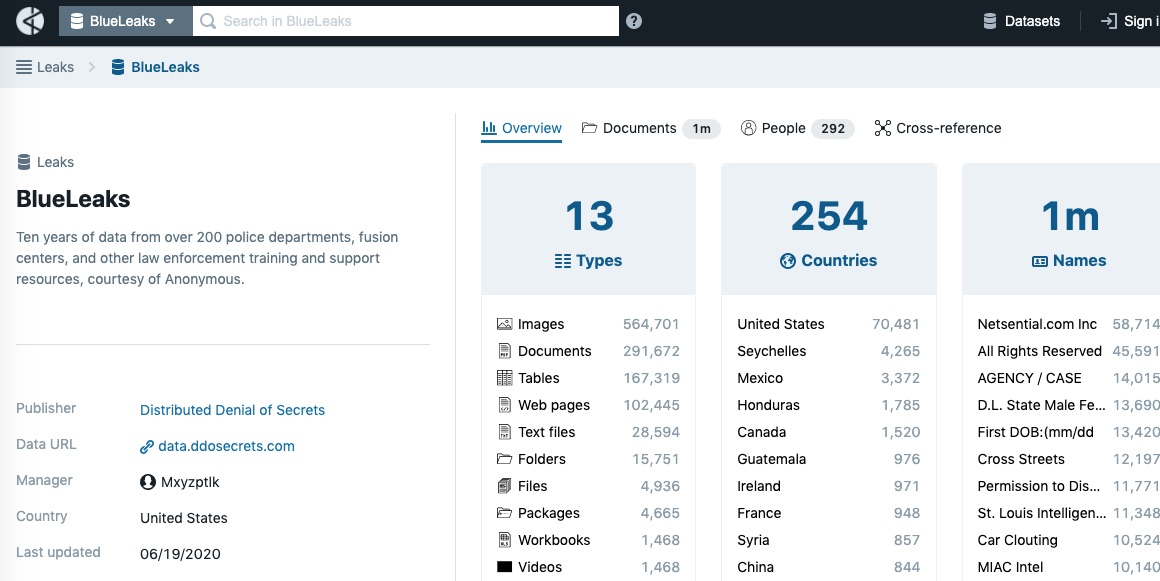Select the Overview tab
This screenshot has width=1160, height=581.
click(x=522, y=128)
